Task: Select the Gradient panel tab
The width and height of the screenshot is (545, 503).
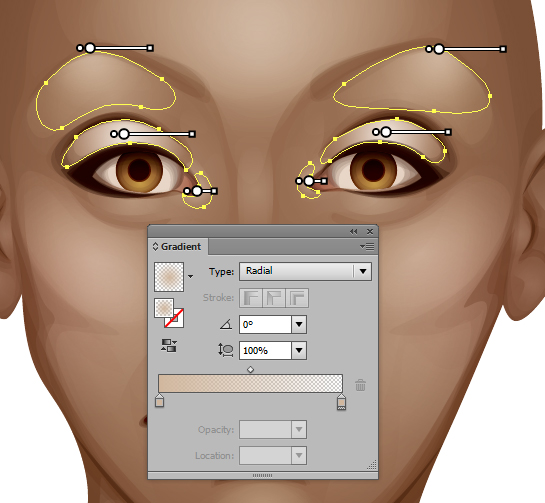Action: [178, 246]
